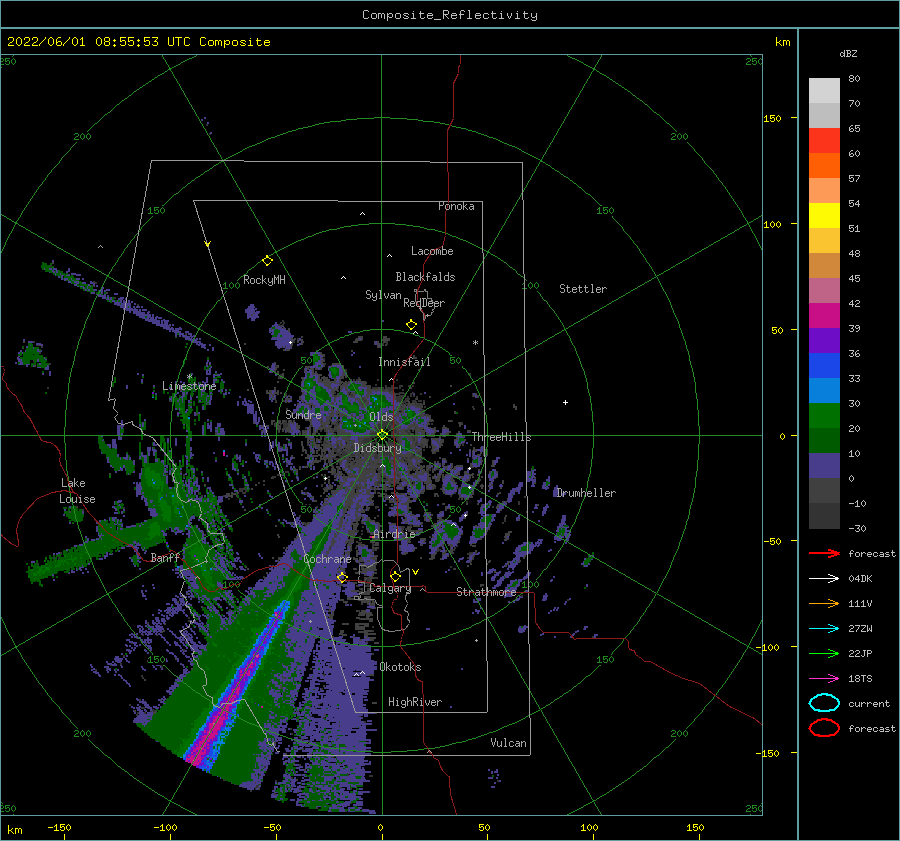Click the Sundre town label
The width and height of the screenshot is (900, 841).
(x=303, y=414)
